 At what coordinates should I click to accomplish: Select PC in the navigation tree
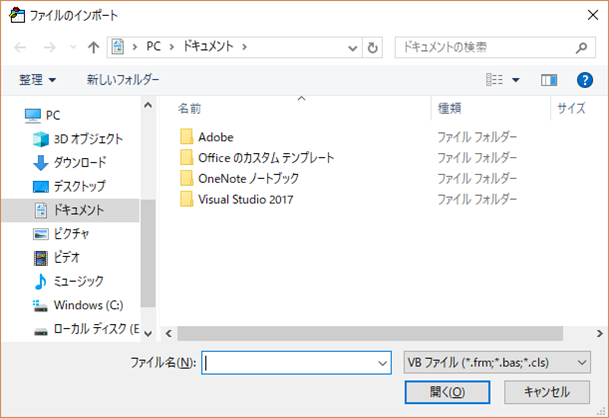click(x=53, y=115)
